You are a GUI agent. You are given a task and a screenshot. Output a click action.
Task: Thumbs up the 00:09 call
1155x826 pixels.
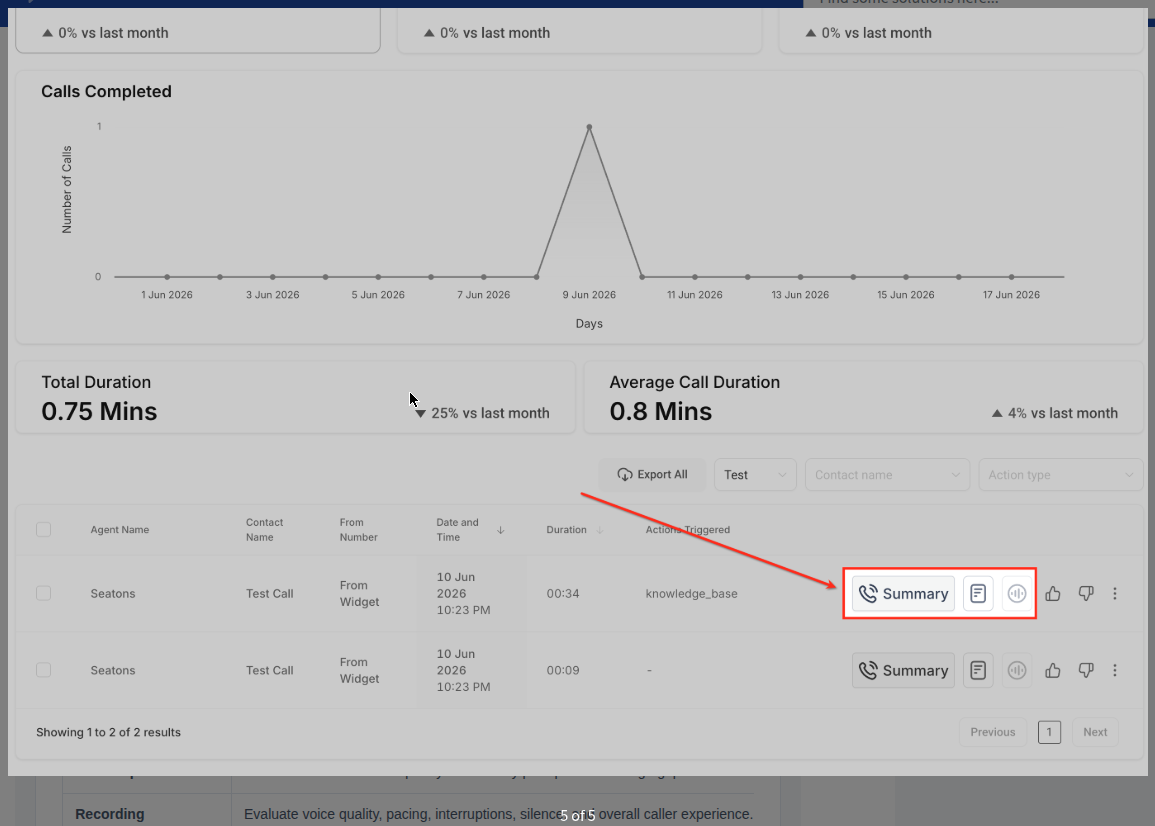[1053, 670]
